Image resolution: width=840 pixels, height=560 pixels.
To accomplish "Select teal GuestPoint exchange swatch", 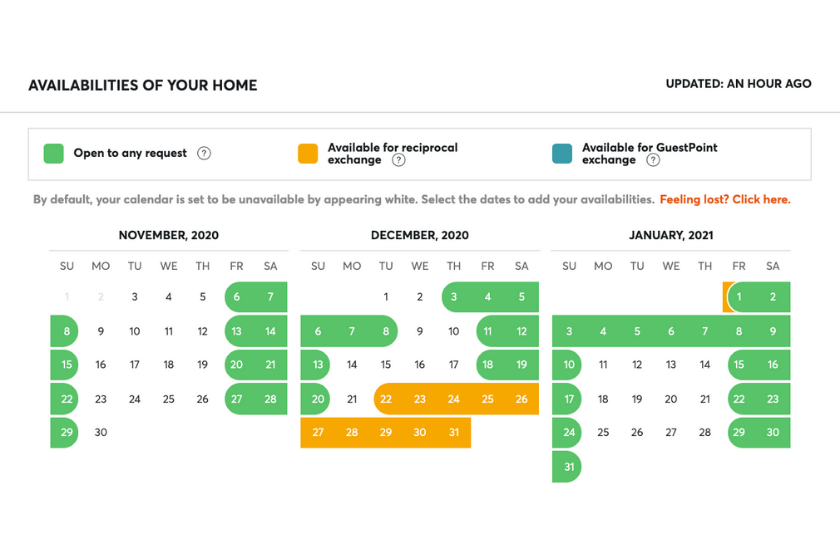I will pyautogui.click(x=562, y=153).
